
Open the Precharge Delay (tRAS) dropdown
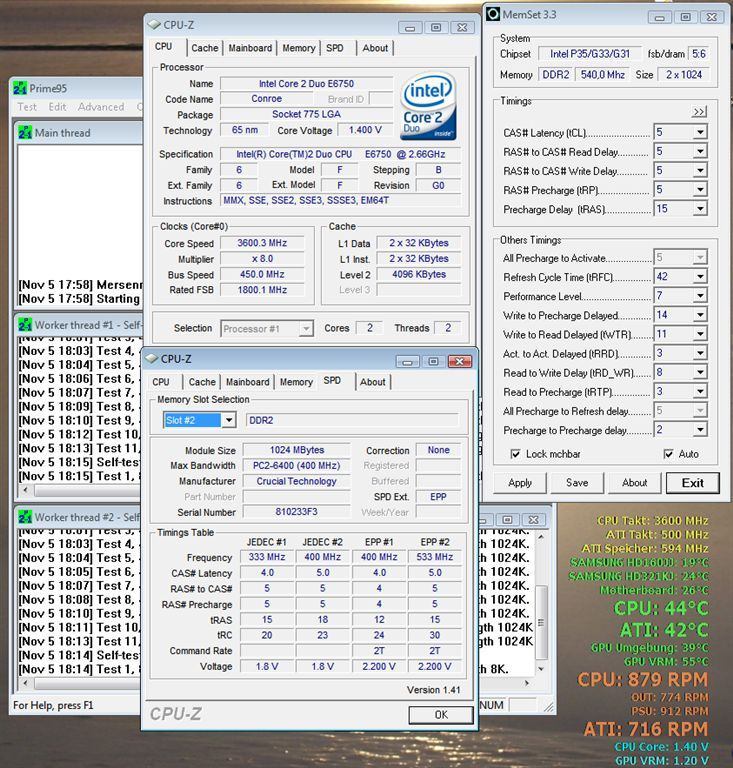(700, 209)
